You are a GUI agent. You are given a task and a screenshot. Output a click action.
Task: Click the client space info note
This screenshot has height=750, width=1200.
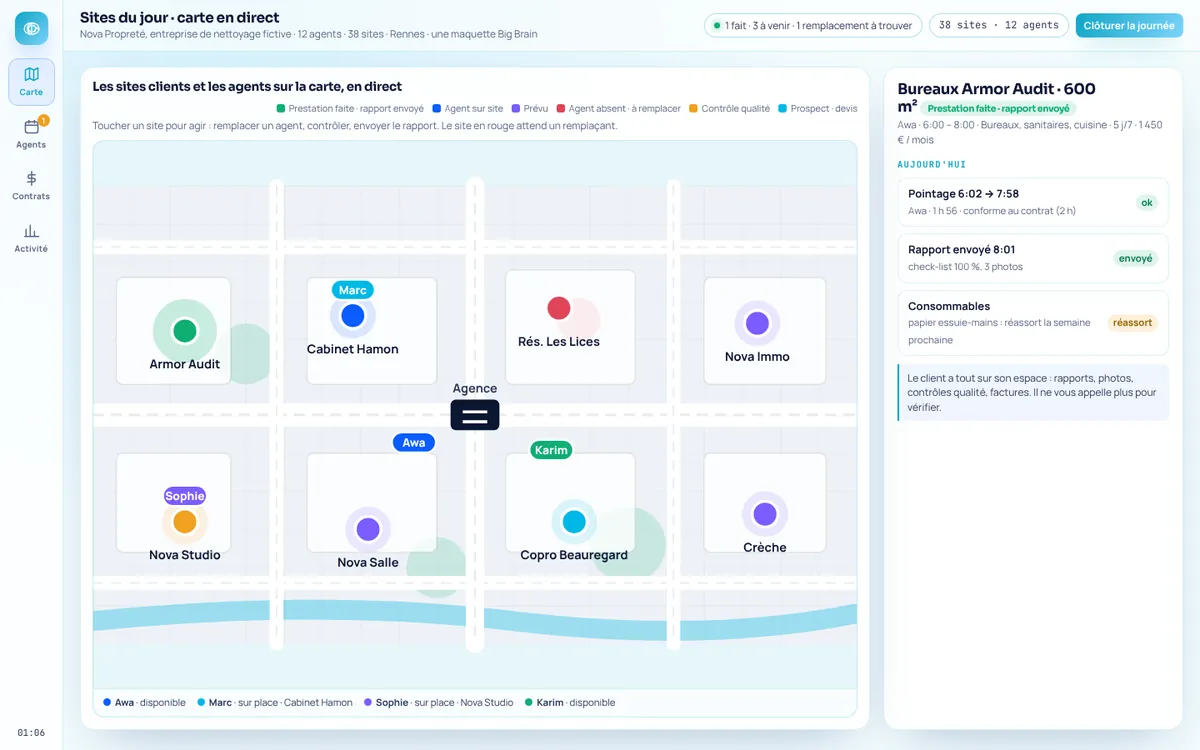pyautogui.click(x=1033, y=393)
